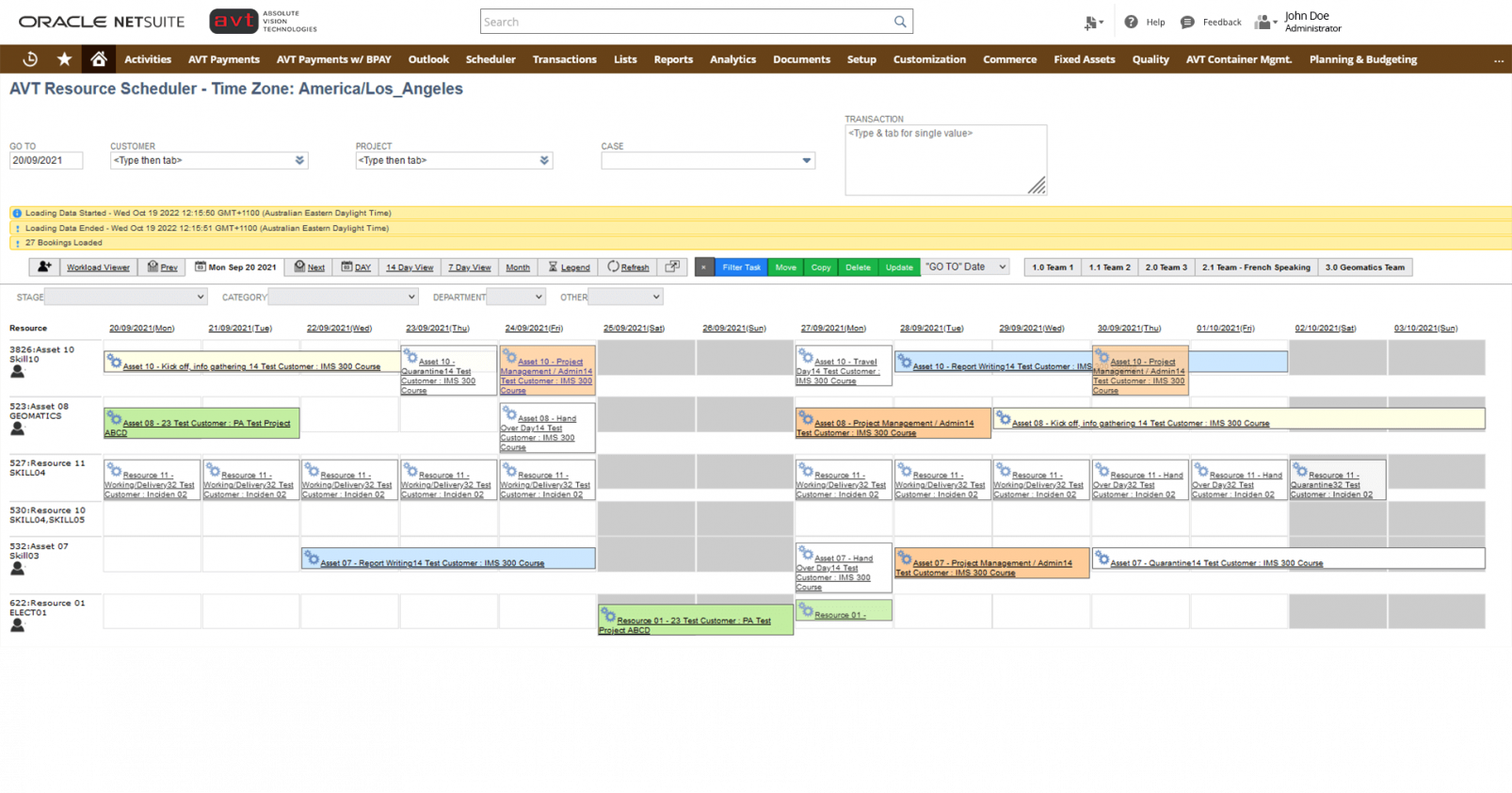Open the Planning & Budgeting menu
Image resolution: width=1512 pixels, height=793 pixels.
pyautogui.click(x=1362, y=59)
